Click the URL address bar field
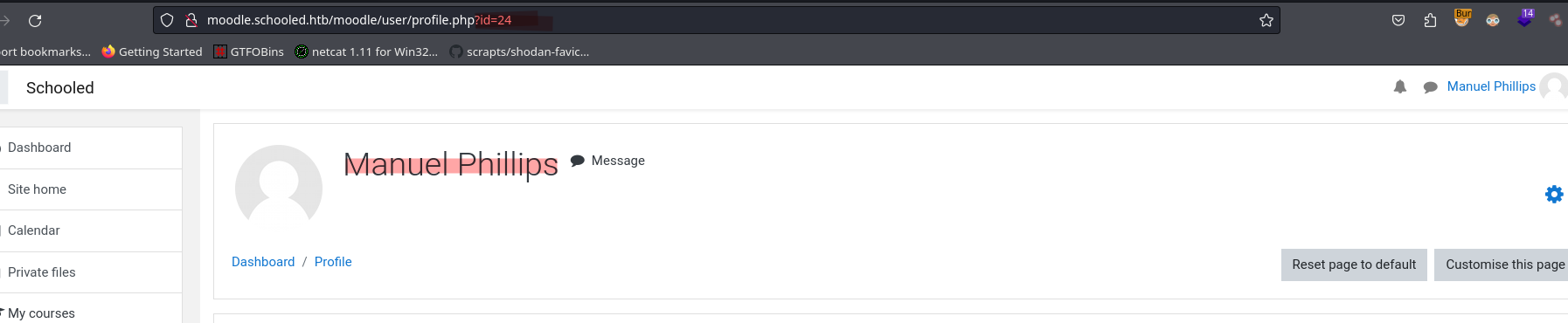Image resolution: width=1568 pixels, height=323 pixels. (717, 20)
